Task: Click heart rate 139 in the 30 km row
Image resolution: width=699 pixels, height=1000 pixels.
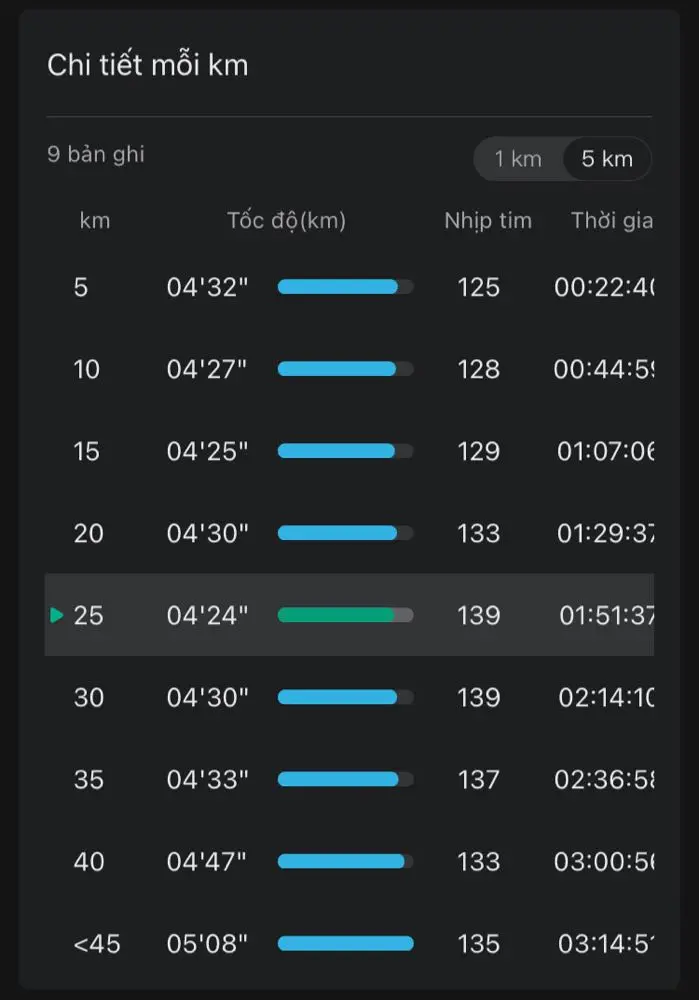Action: (478, 697)
